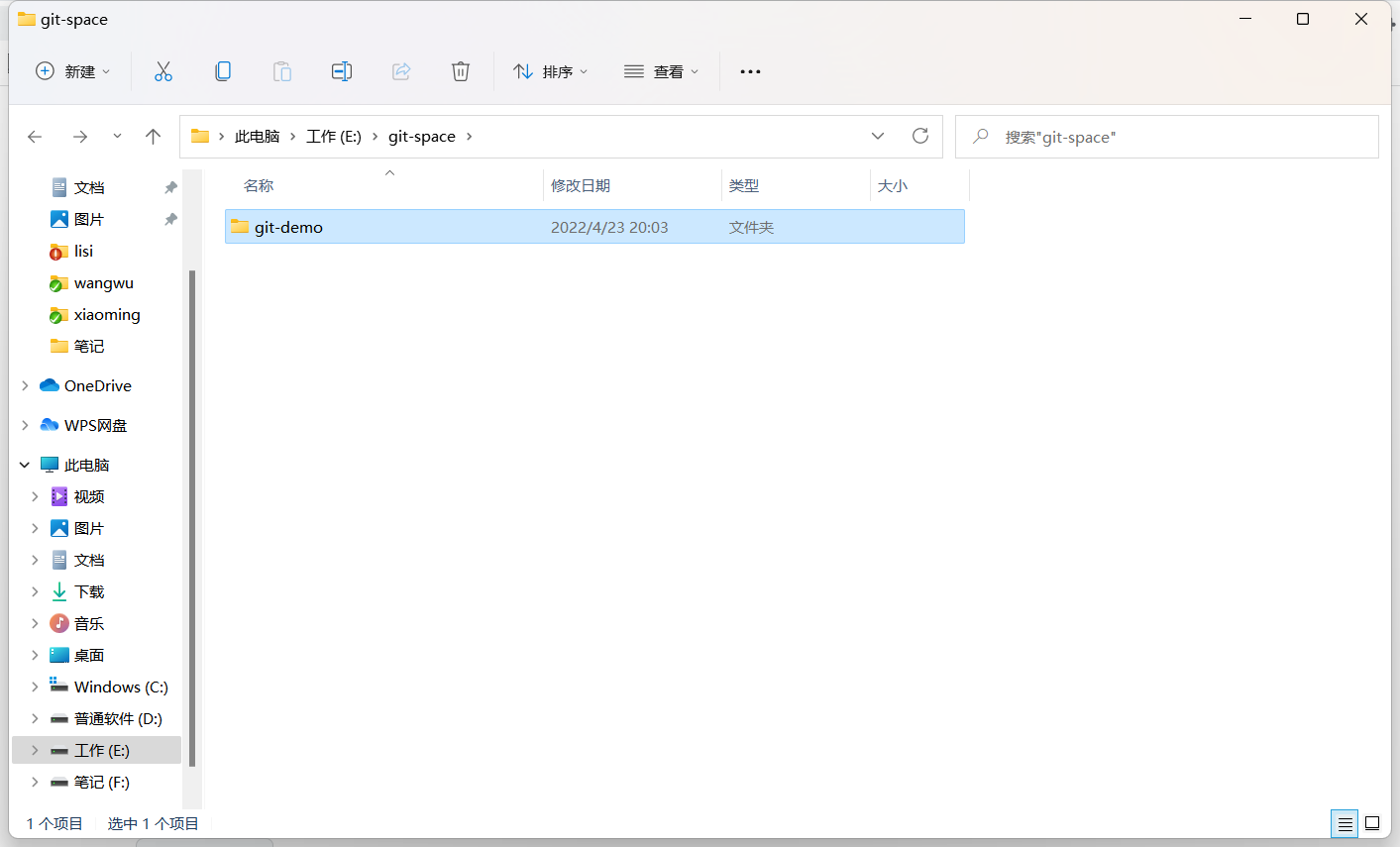The width and height of the screenshot is (1400, 847).
Task: Expand the Windows (C:) tree node
Action: click(35, 687)
